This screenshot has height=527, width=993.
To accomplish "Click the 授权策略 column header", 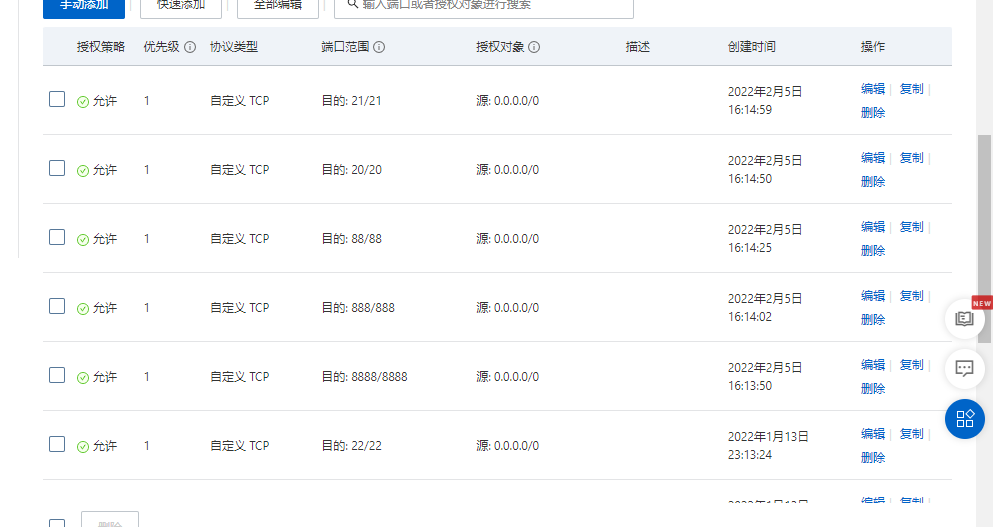I will pos(101,47).
